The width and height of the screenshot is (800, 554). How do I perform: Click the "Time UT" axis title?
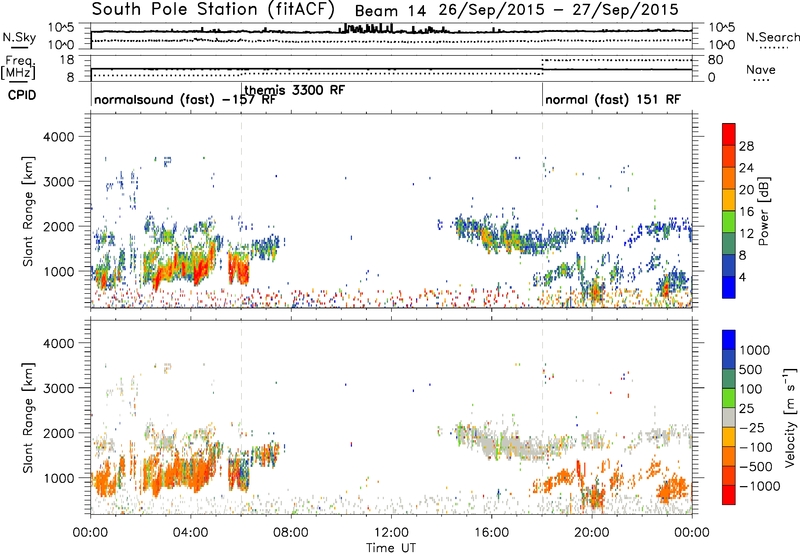[391, 548]
